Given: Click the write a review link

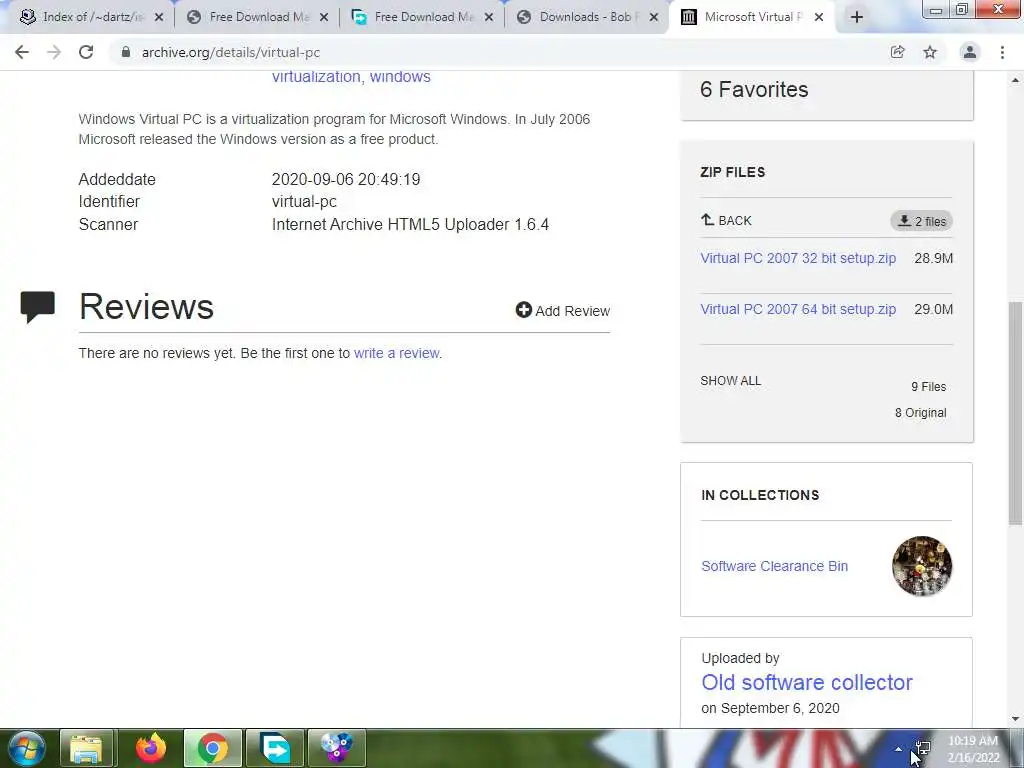Looking at the screenshot, I should click(396, 353).
